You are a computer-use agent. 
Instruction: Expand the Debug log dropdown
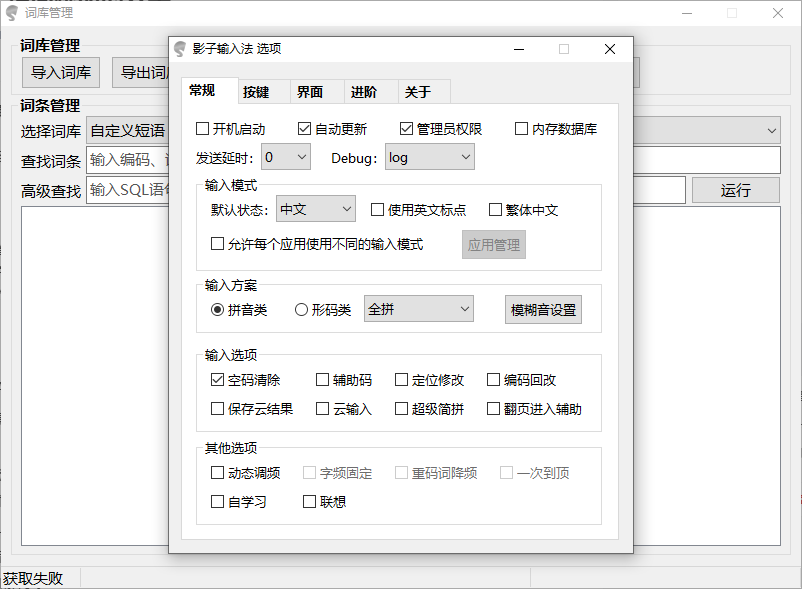click(430, 157)
